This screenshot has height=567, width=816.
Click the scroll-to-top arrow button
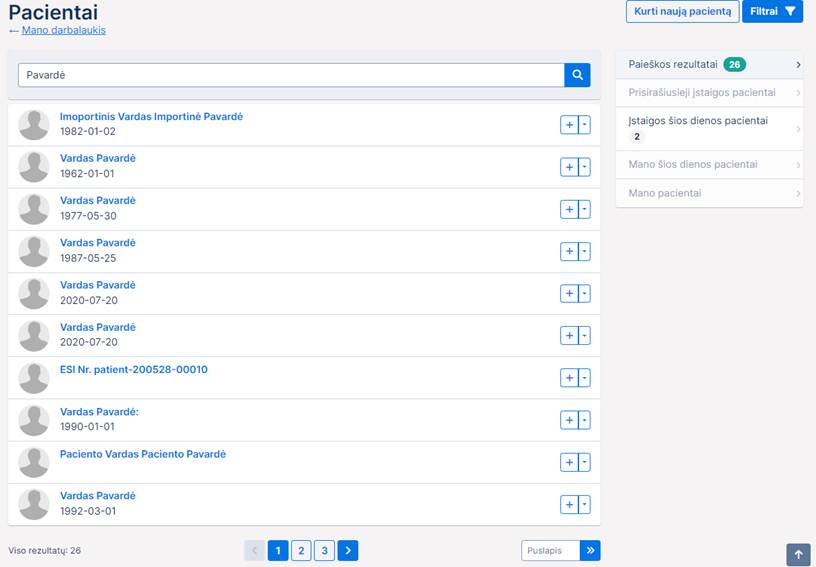tap(798, 554)
